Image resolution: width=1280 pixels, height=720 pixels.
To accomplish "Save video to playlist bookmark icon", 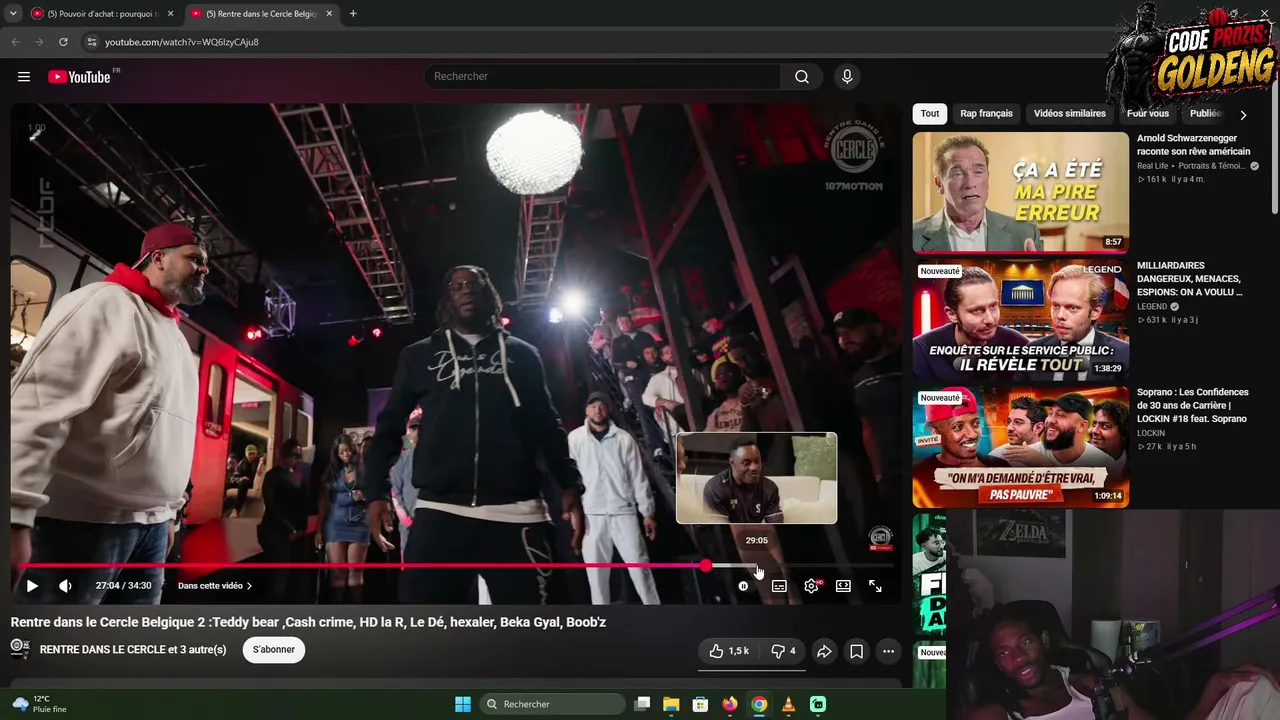I will 857,651.
